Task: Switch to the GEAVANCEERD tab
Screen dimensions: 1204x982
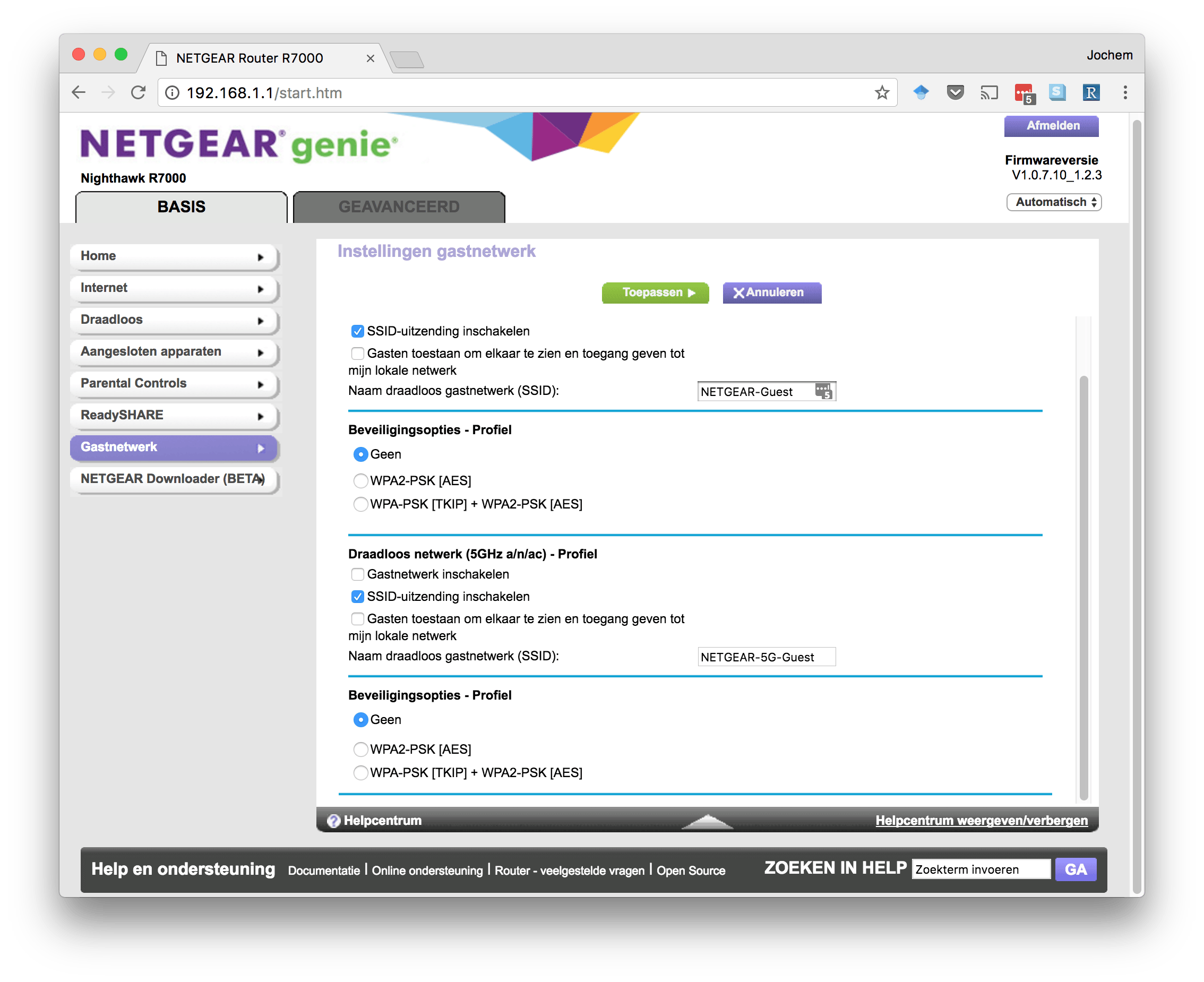Action: click(399, 207)
